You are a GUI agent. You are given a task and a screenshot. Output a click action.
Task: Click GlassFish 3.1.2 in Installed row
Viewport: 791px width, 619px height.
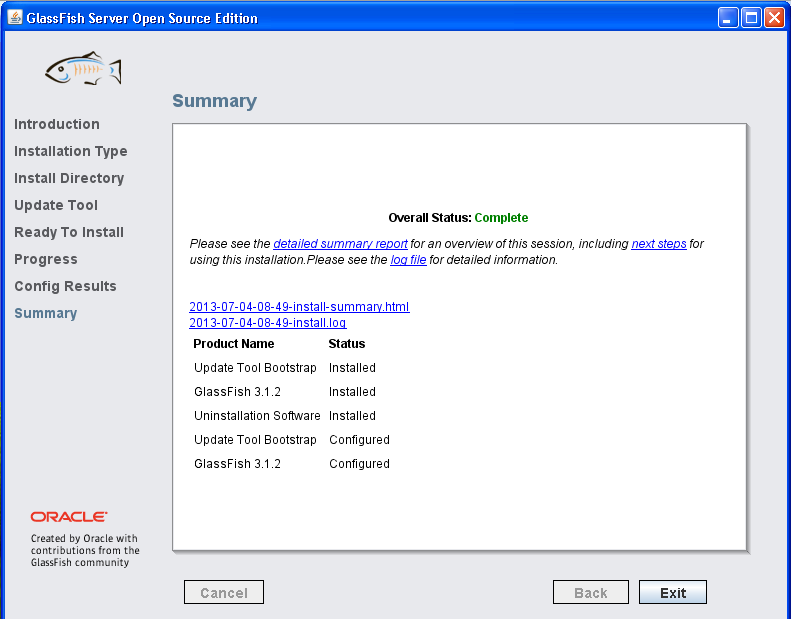(x=237, y=392)
